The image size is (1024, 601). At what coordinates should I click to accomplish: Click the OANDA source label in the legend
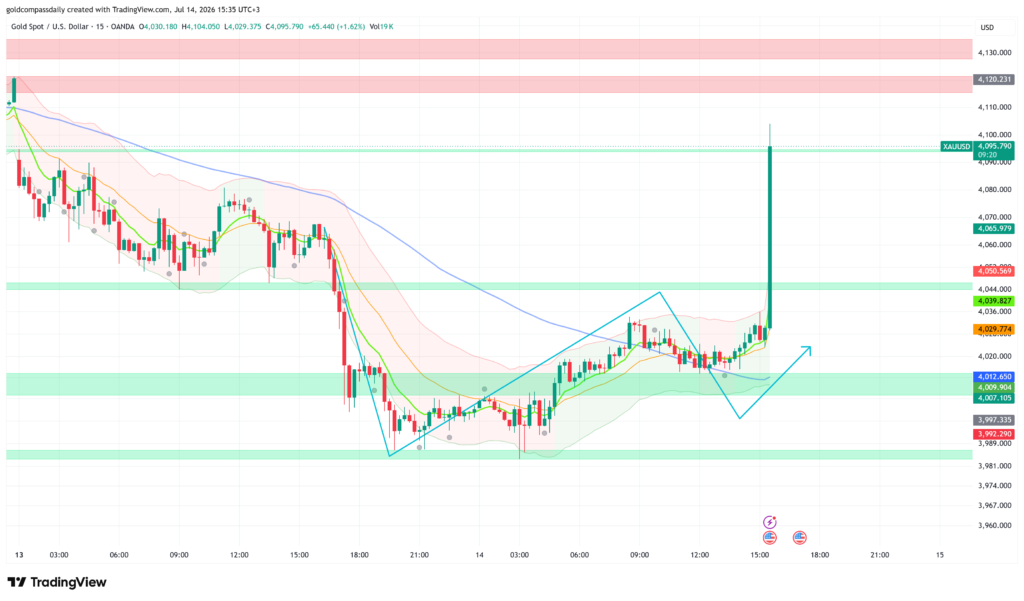[x=123, y=27]
